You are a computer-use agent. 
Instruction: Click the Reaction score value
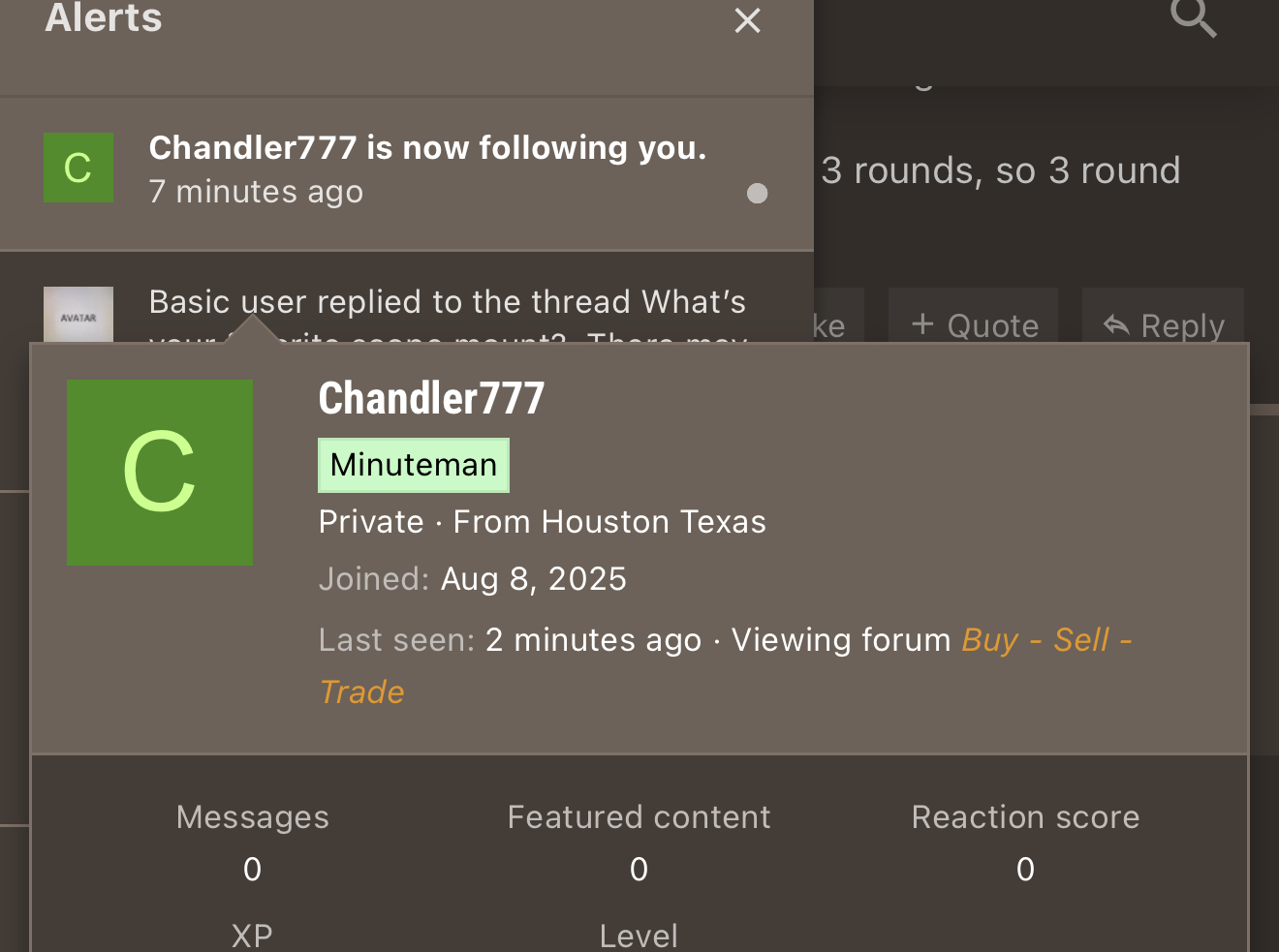pos(1025,869)
